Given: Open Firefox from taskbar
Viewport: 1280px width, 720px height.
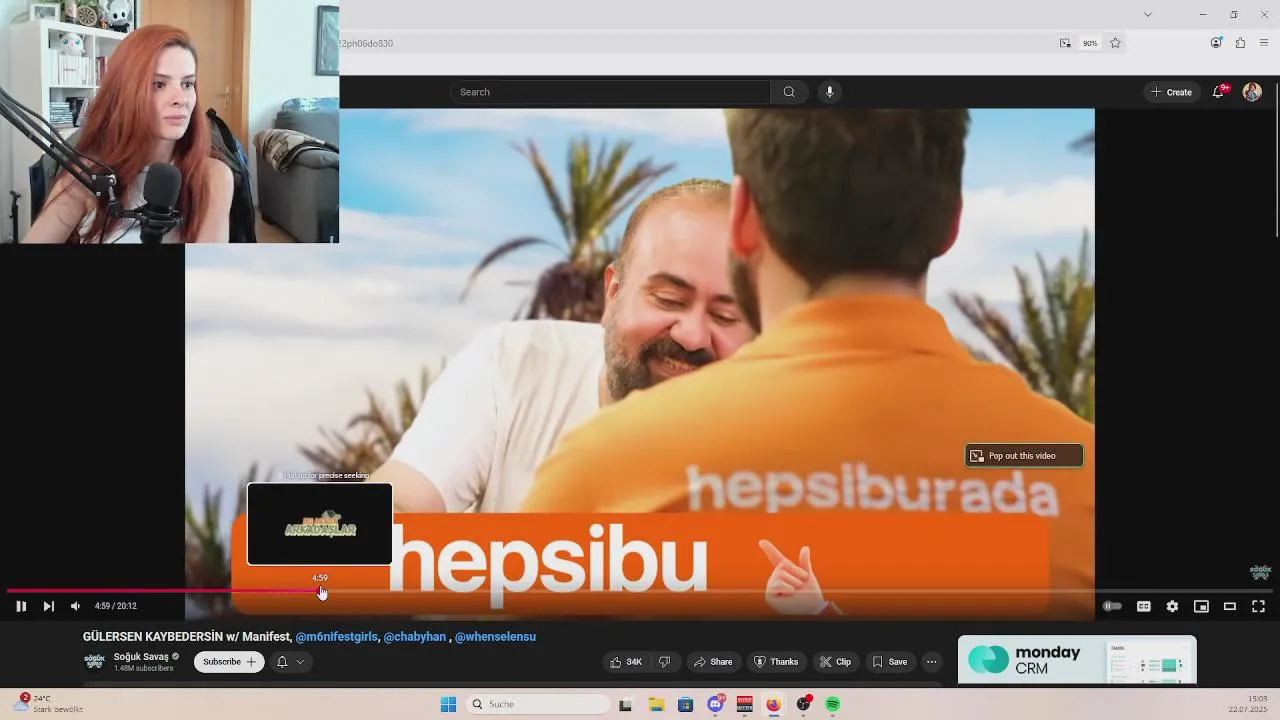Looking at the screenshot, I should [773, 705].
